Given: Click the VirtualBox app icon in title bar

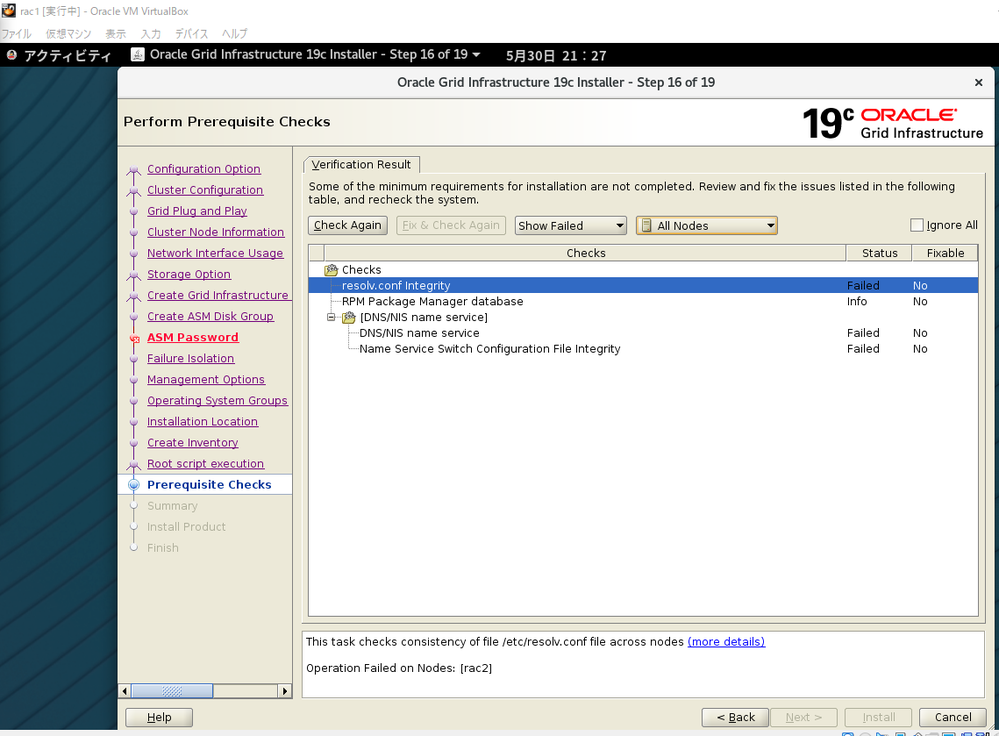Looking at the screenshot, I should point(8,11).
